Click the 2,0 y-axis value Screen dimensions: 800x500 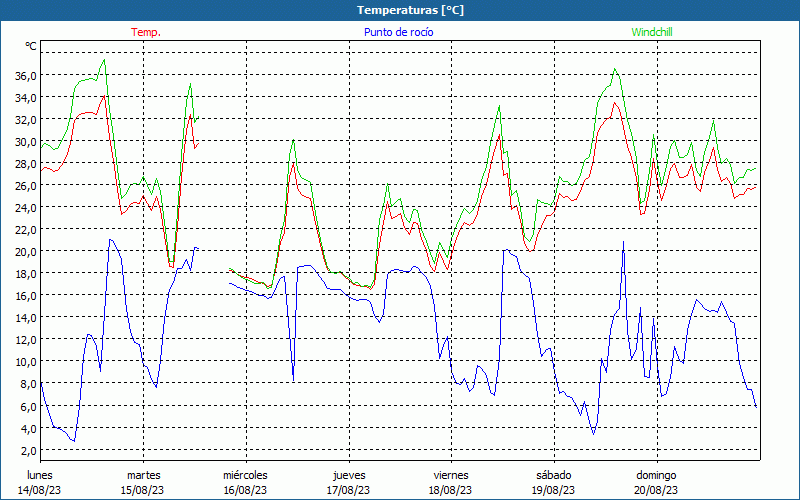point(29,450)
